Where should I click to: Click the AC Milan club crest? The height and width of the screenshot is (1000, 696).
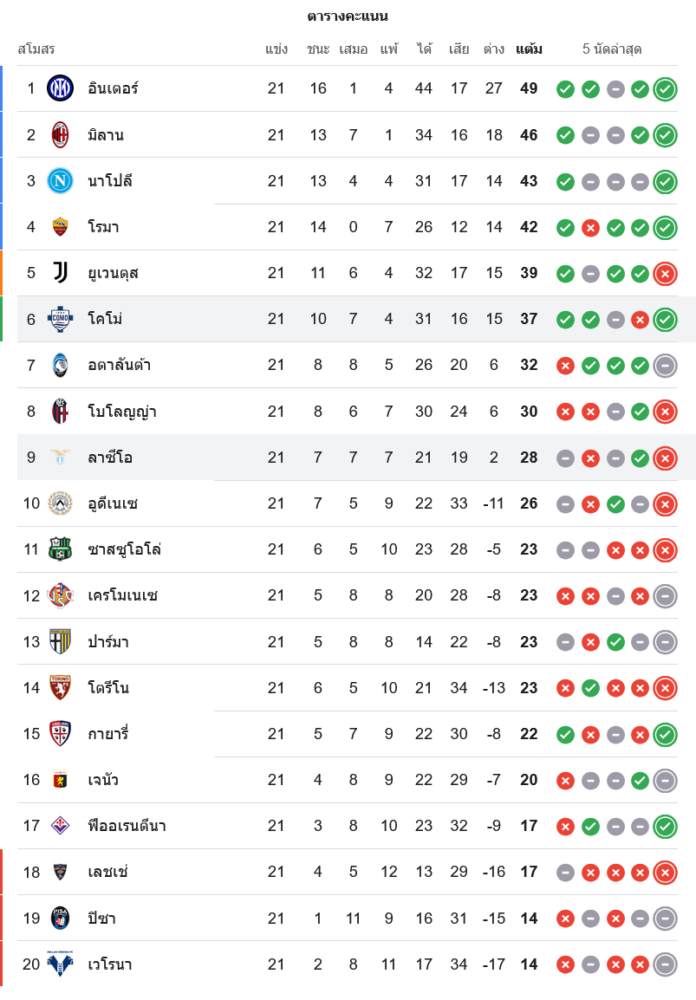(x=61, y=134)
